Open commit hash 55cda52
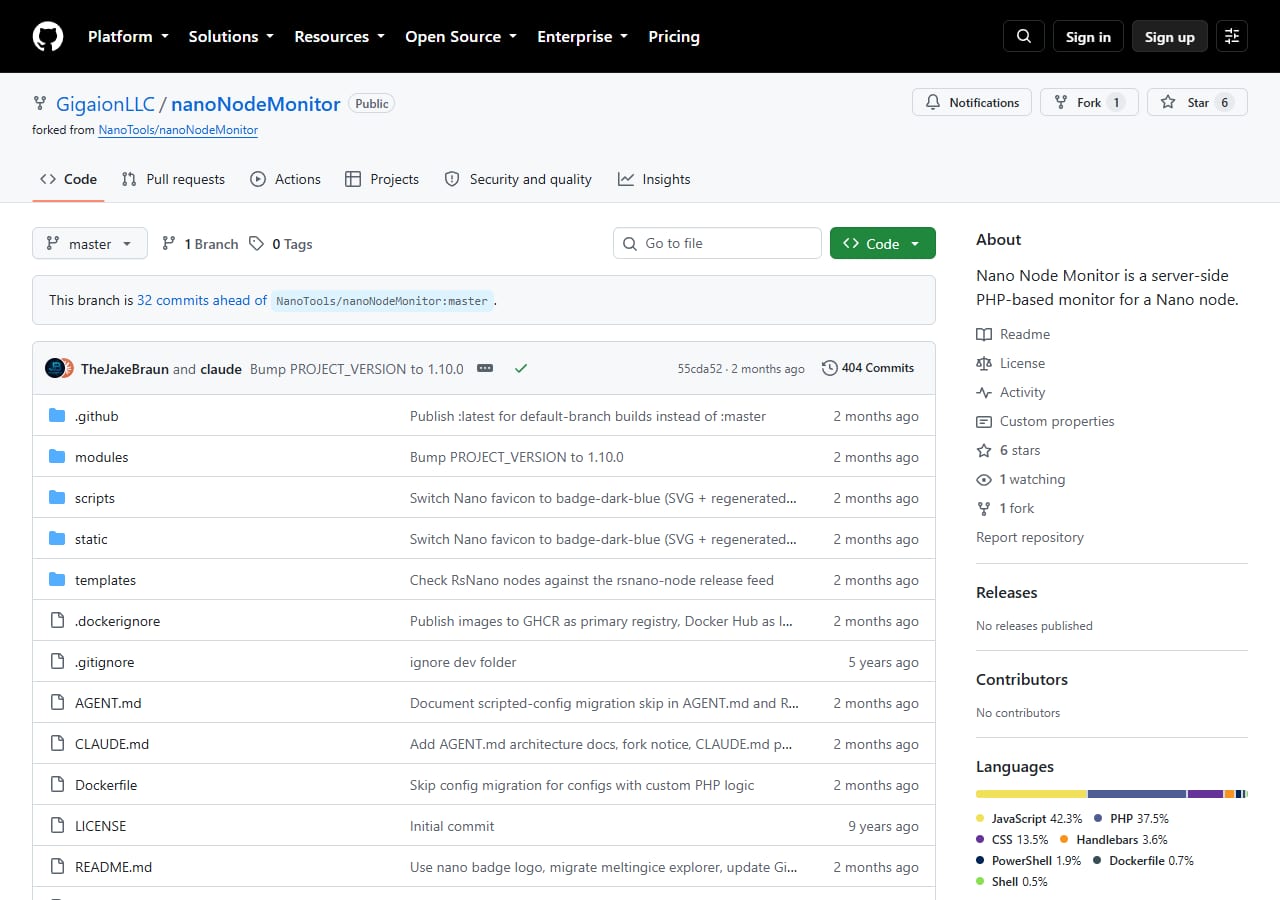Viewport: 1280px width, 900px height. coord(700,369)
